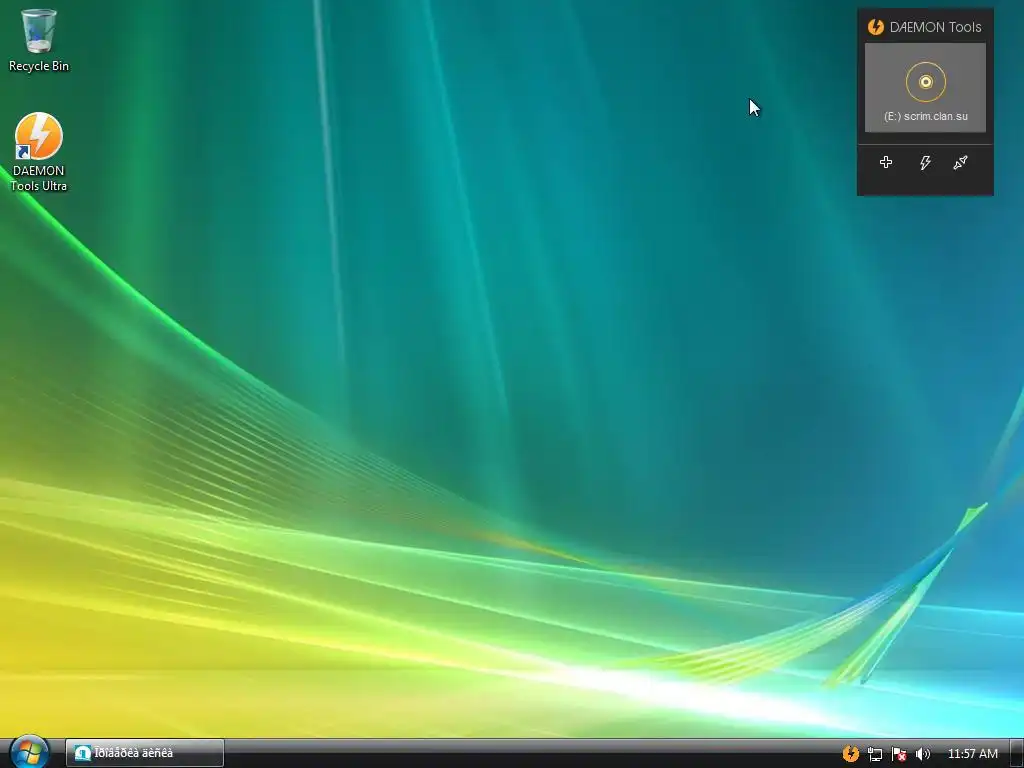Select the DAEMON Tools Ultra desktop shortcut

pyautogui.click(x=39, y=152)
